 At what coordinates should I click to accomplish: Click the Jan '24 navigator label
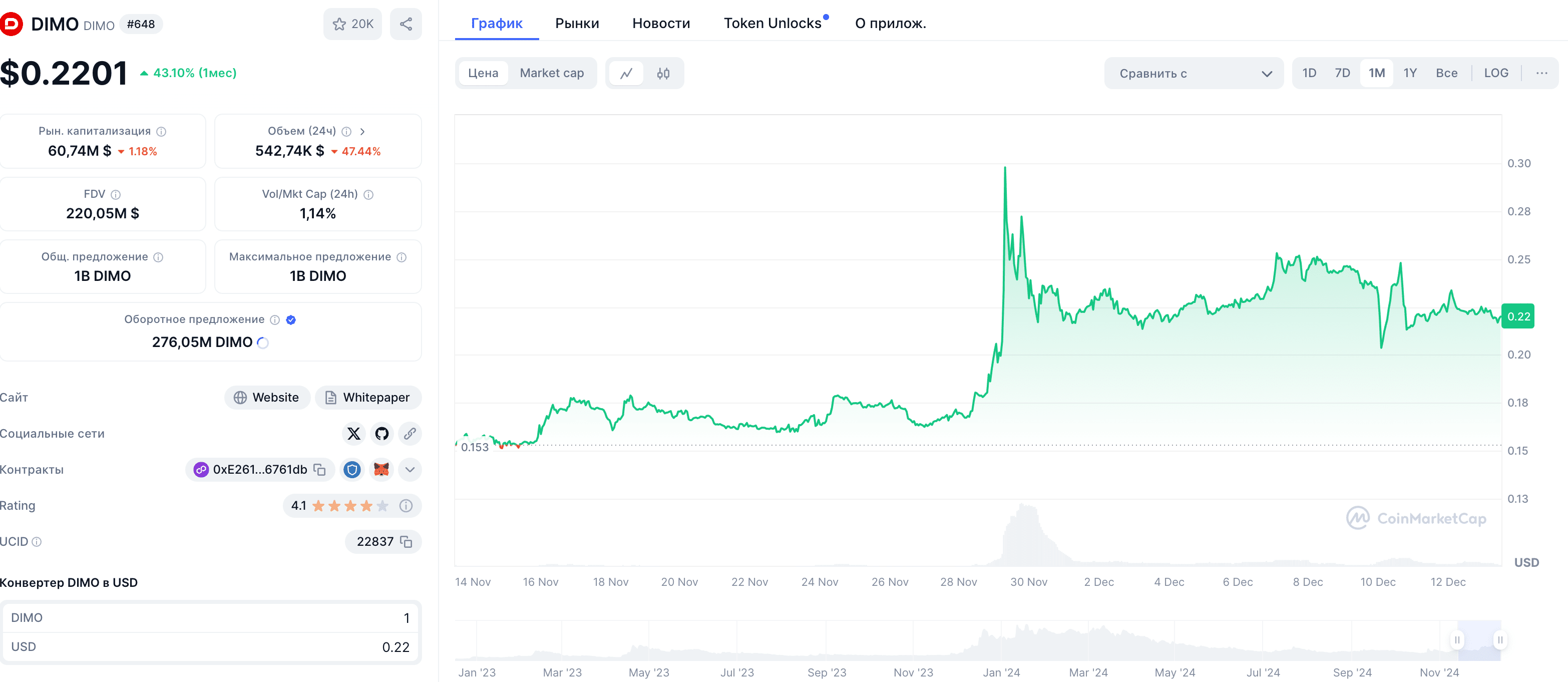pyautogui.click(x=1001, y=672)
